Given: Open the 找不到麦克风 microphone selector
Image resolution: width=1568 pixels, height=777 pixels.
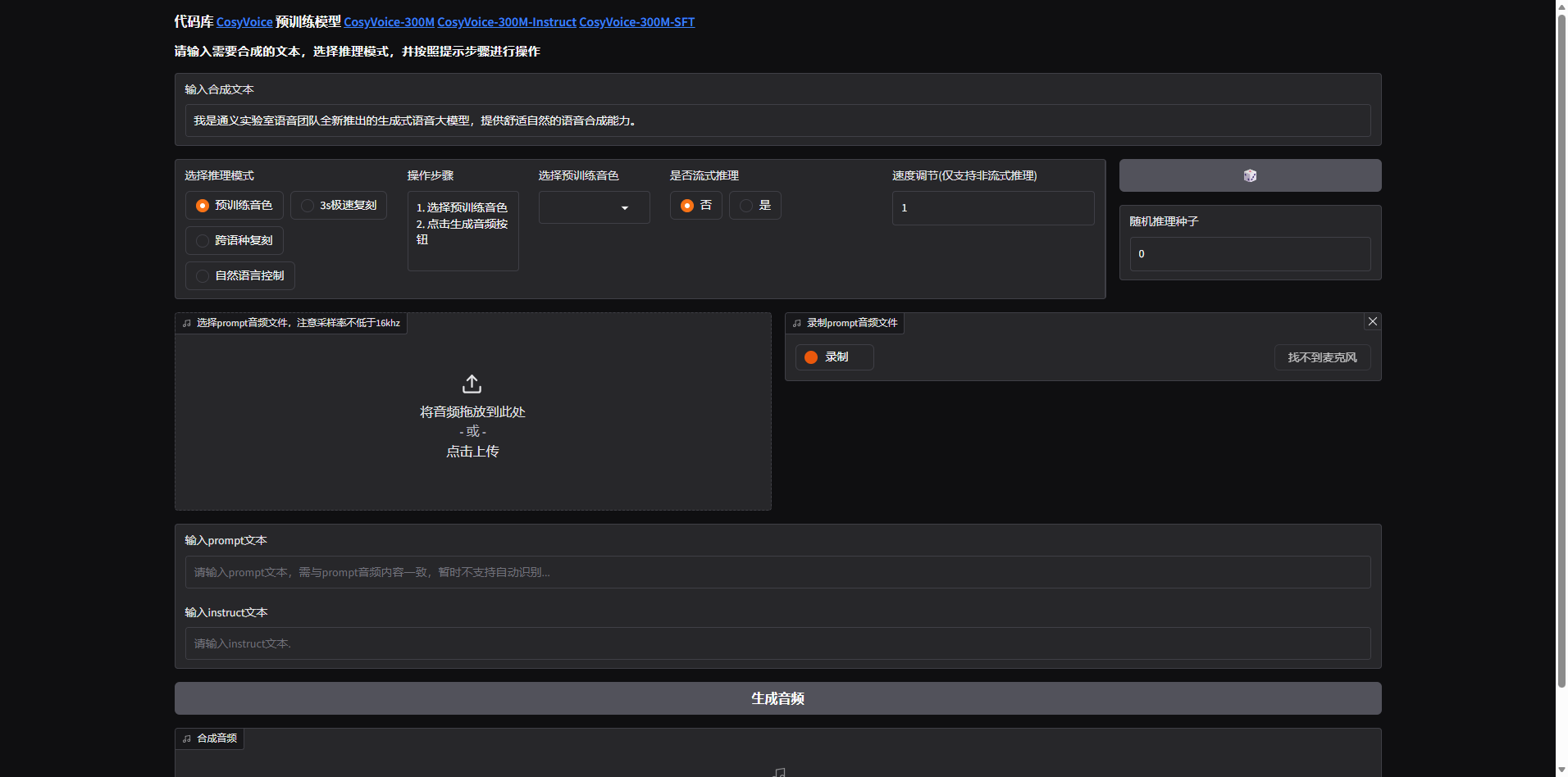Looking at the screenshot, I should tap(1321, 357).
